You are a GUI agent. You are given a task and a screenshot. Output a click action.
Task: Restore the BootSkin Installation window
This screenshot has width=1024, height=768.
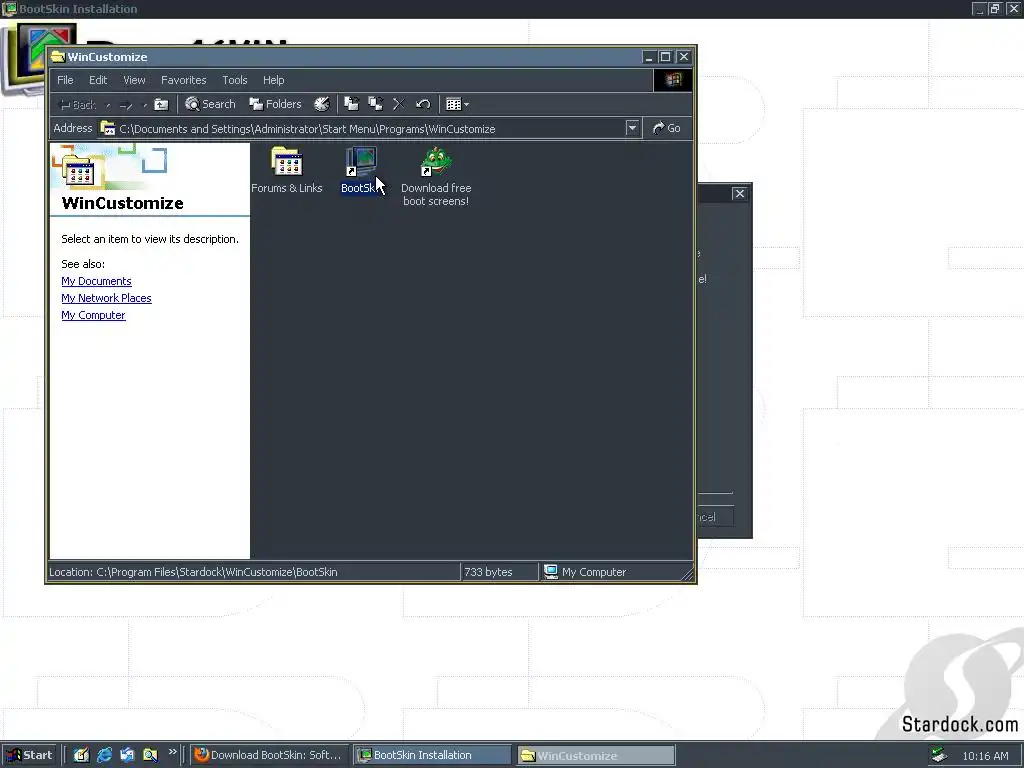click(x=995, y=8)
